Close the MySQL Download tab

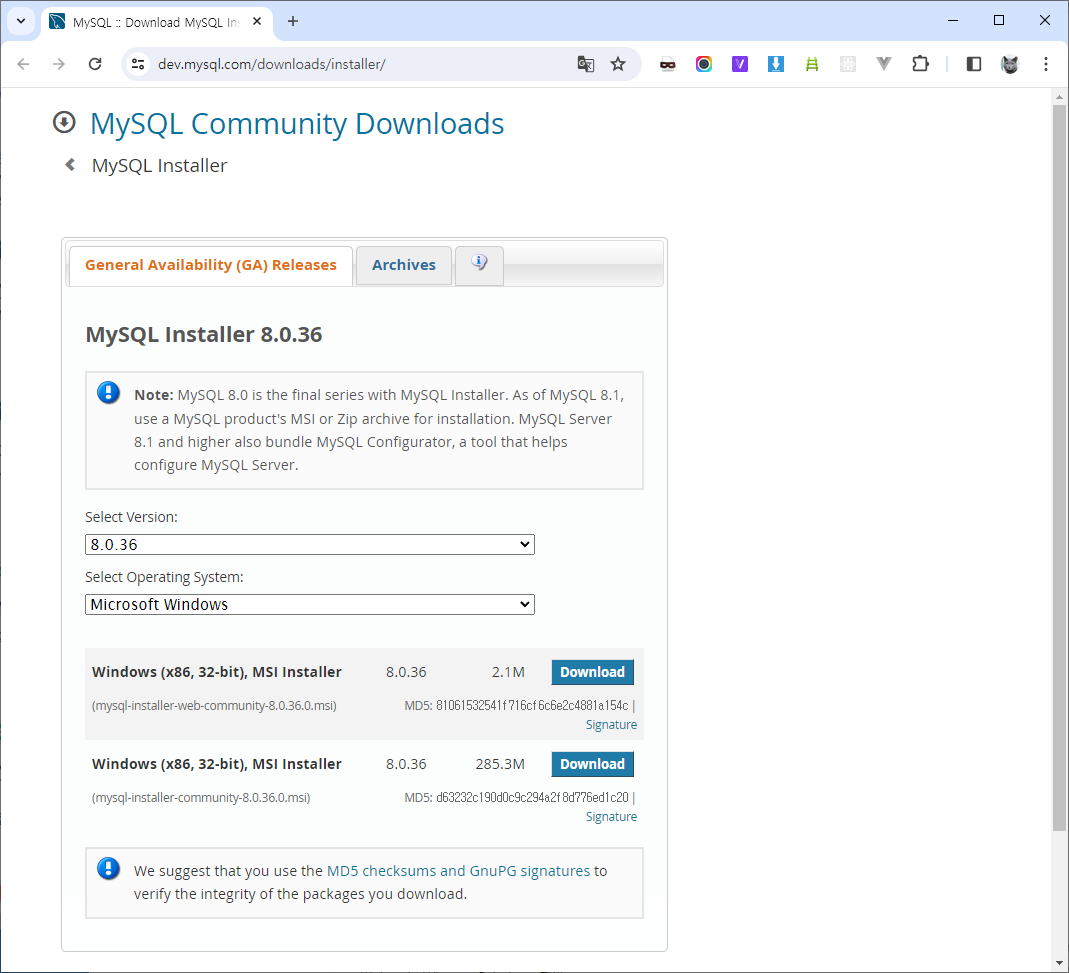click(257, 21)
